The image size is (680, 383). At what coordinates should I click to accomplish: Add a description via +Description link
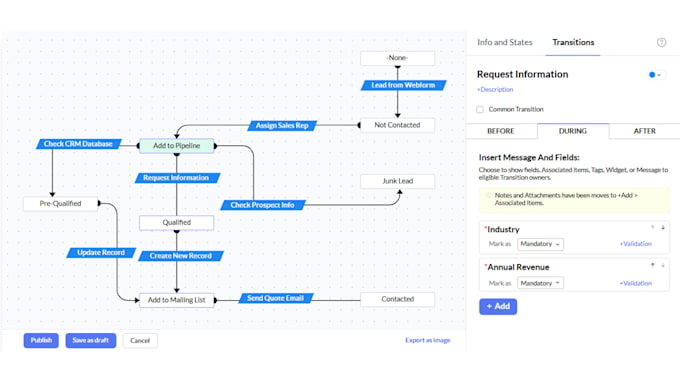tap(495, 90)
